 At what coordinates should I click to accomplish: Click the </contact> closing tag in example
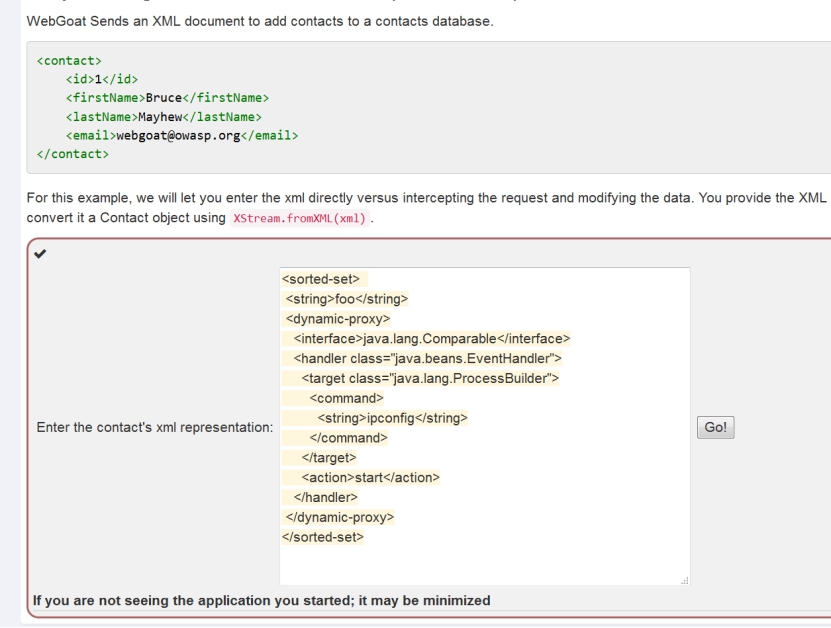pyautogui.click(x=73, y=154)
